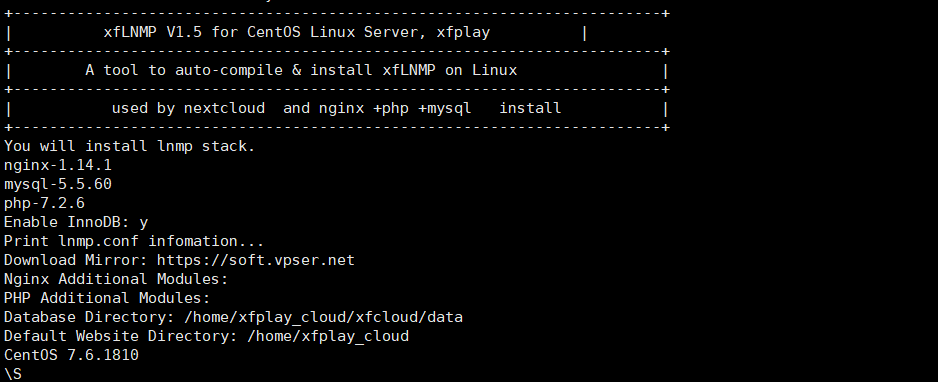Click the 'Database Directory:' label
Image resolution: width=938 pixels, height=382 pixels.
(89, 317)
